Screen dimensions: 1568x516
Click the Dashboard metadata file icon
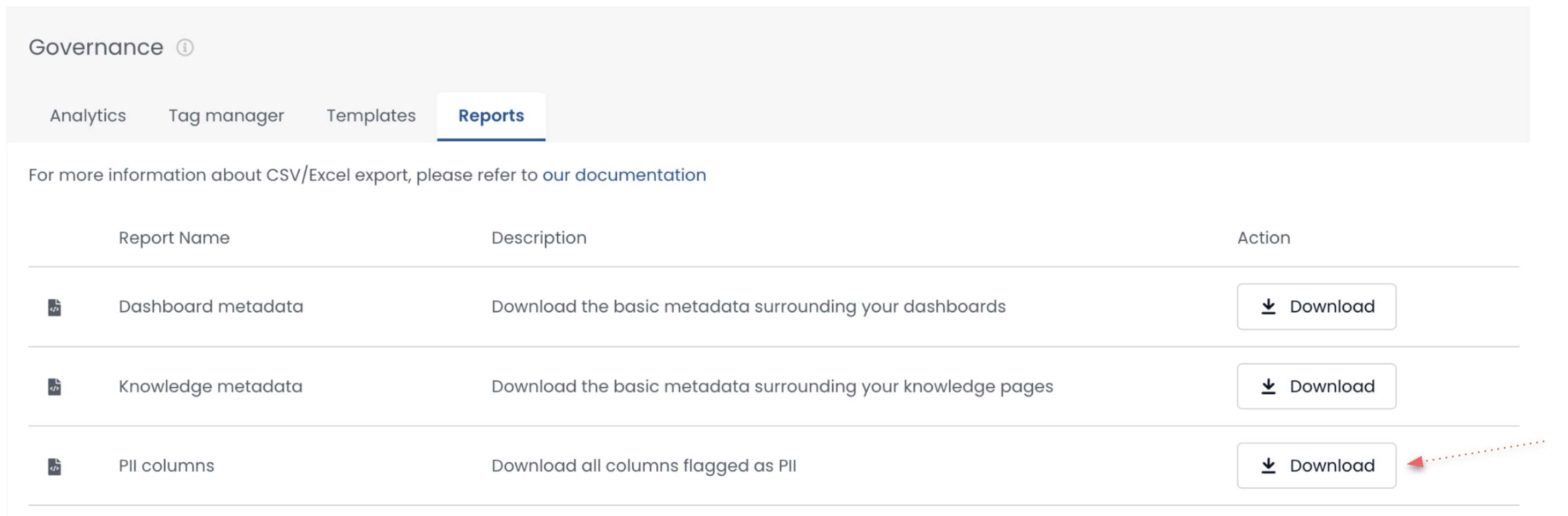point(55,307)
